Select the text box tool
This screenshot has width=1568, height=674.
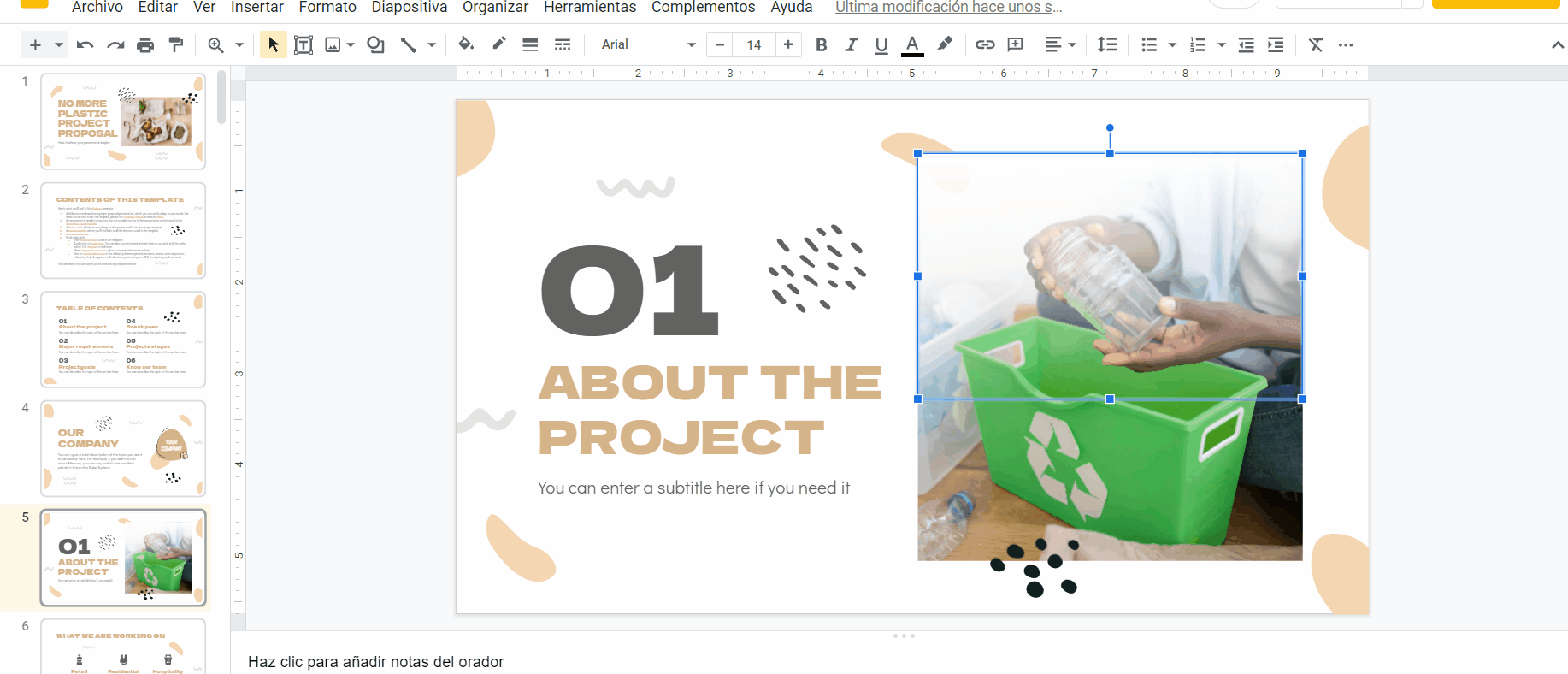tap(303, 44)
